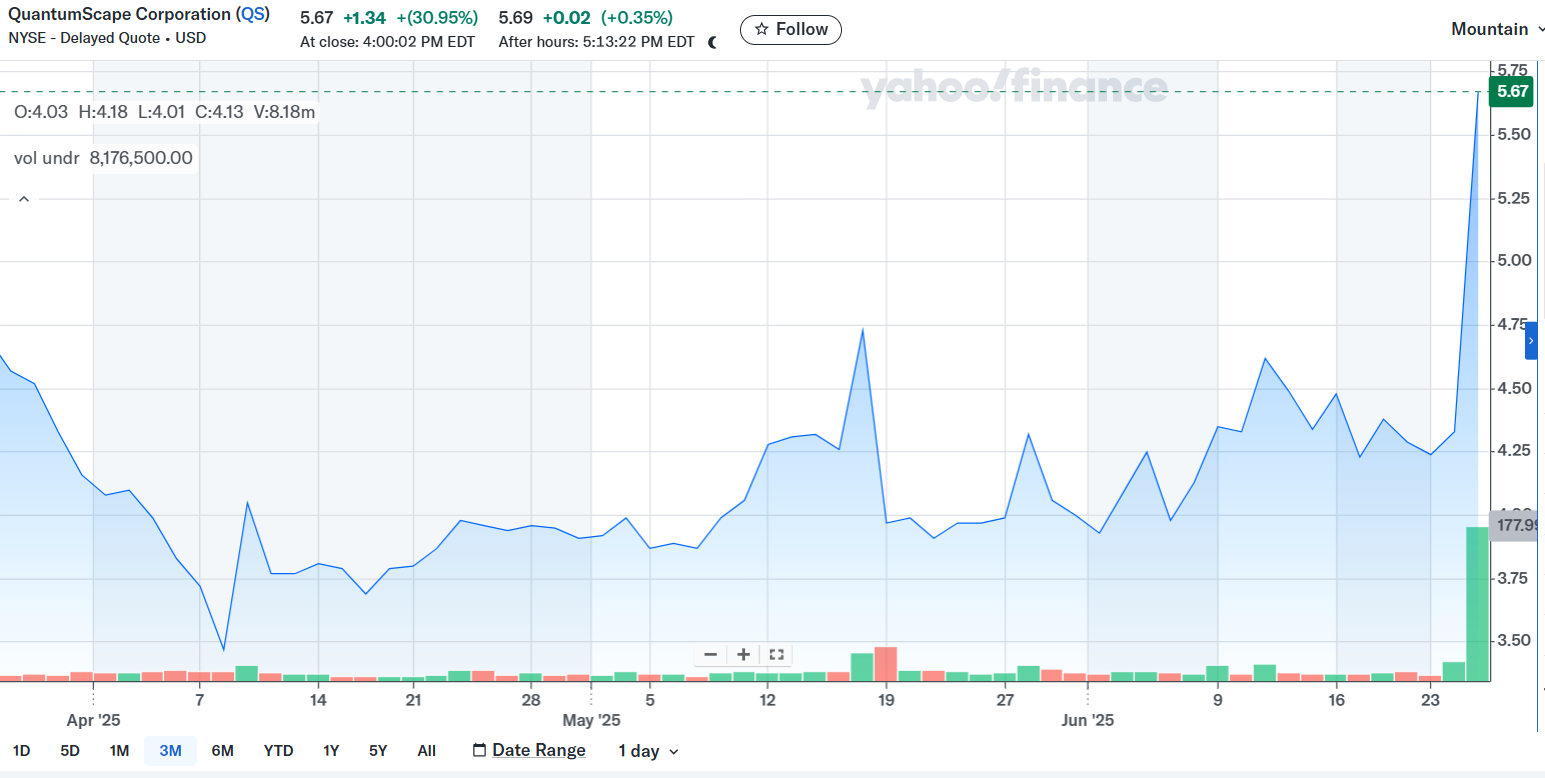Open the QS ticker symbol link
The height and width of the screenshot is (778, 1545).
pos(253,13)
